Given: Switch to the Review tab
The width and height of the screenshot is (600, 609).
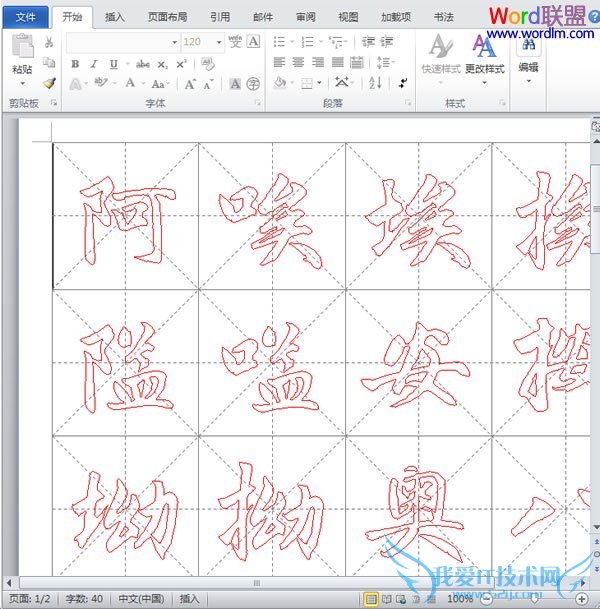Looking at the screenshot, I should (306, 17).
